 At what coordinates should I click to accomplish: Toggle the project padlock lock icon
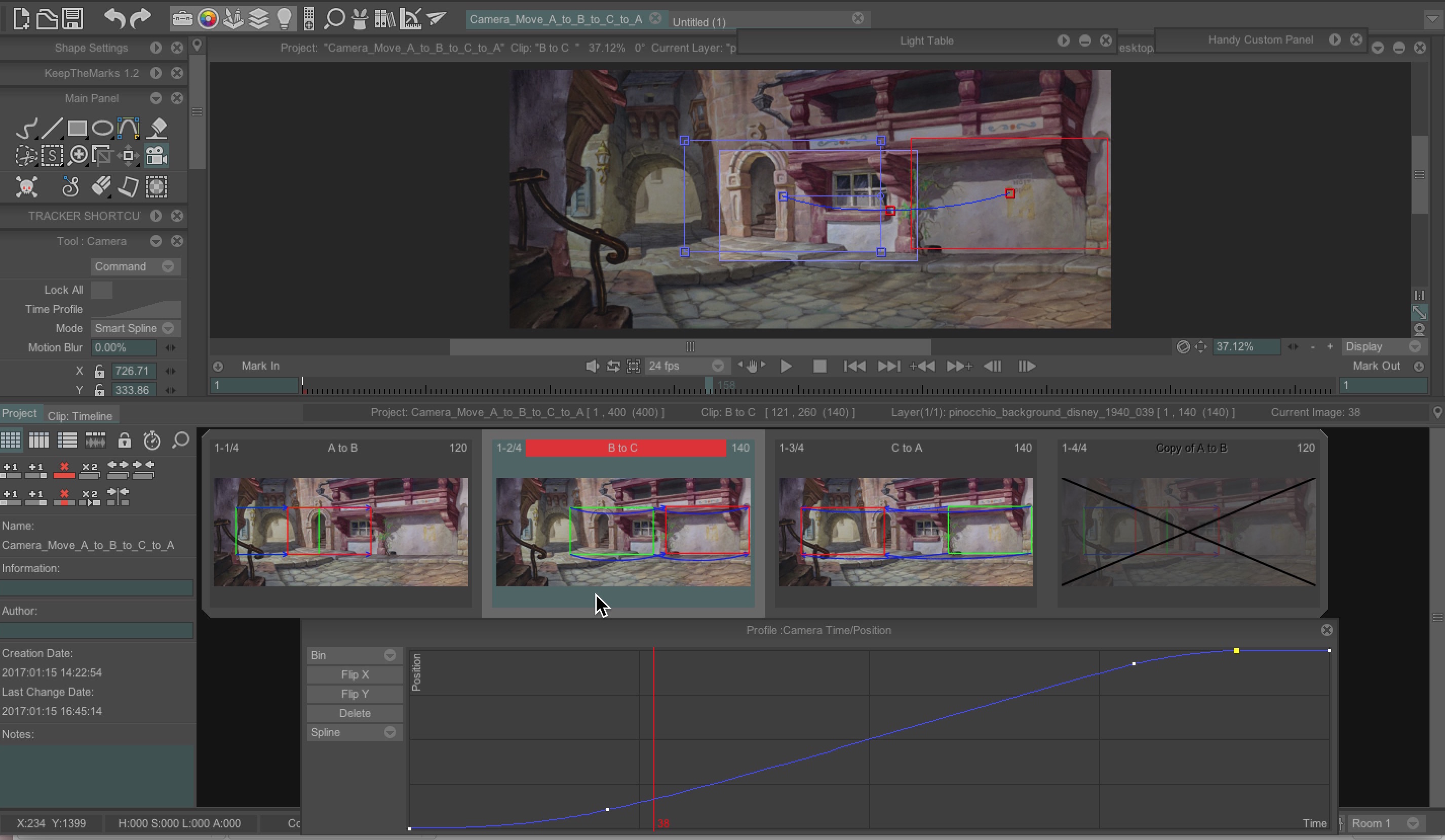pos(124,441)
